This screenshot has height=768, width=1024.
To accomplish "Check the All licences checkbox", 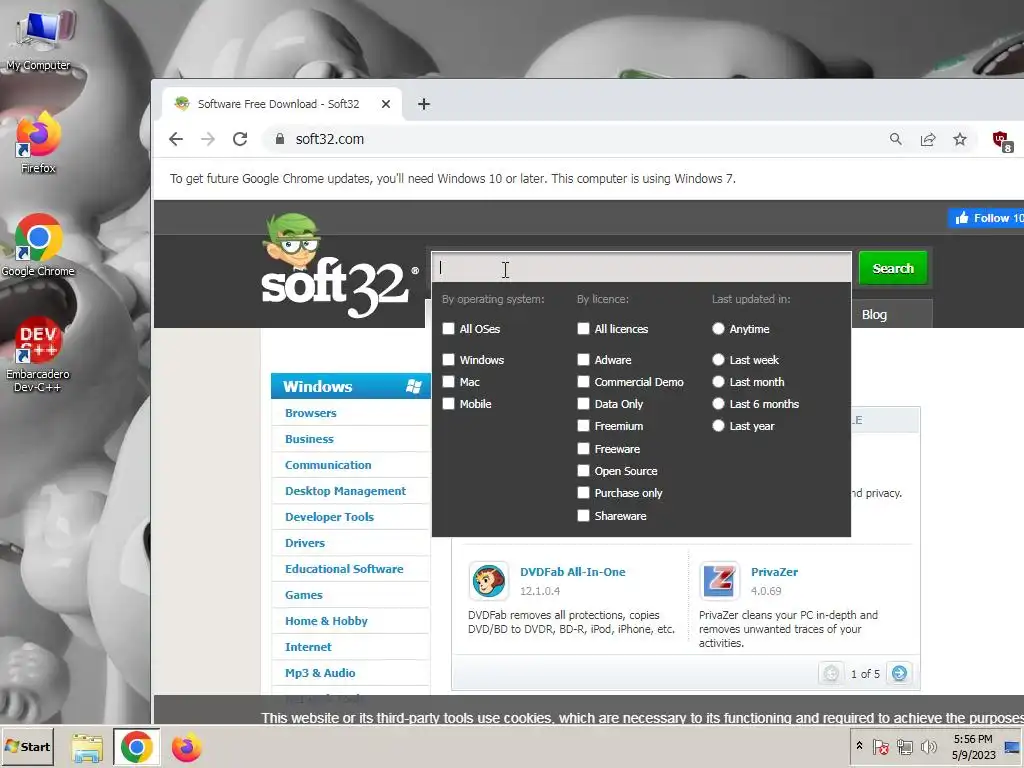I will click(x=583, y=328).
